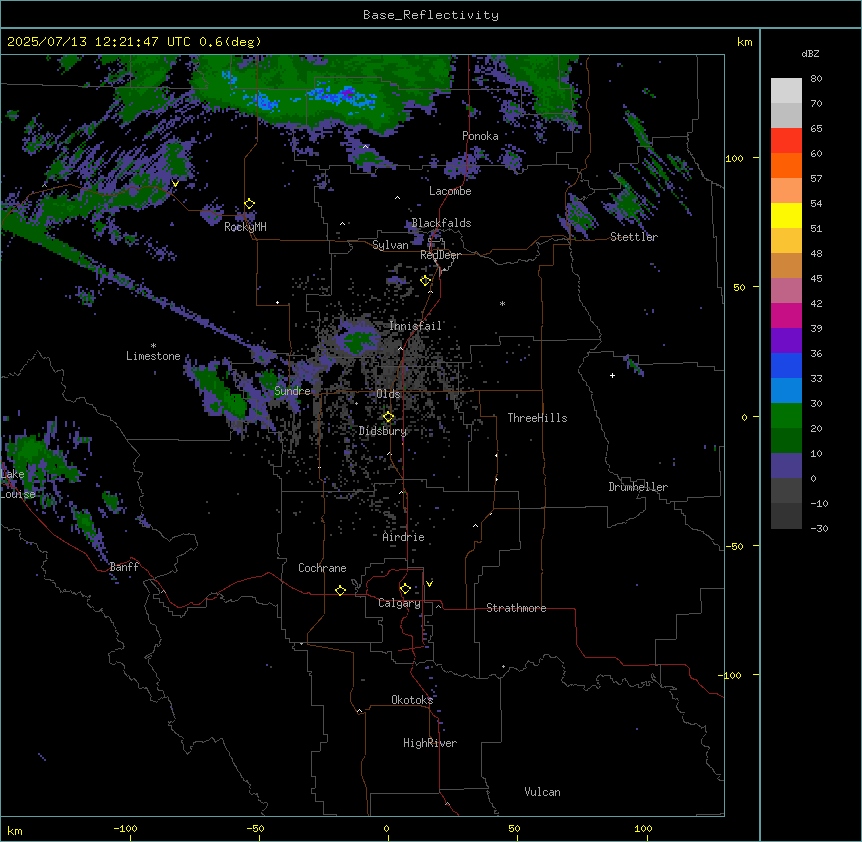Click the HighRiver label
The image size is (862, 842).
430,743
